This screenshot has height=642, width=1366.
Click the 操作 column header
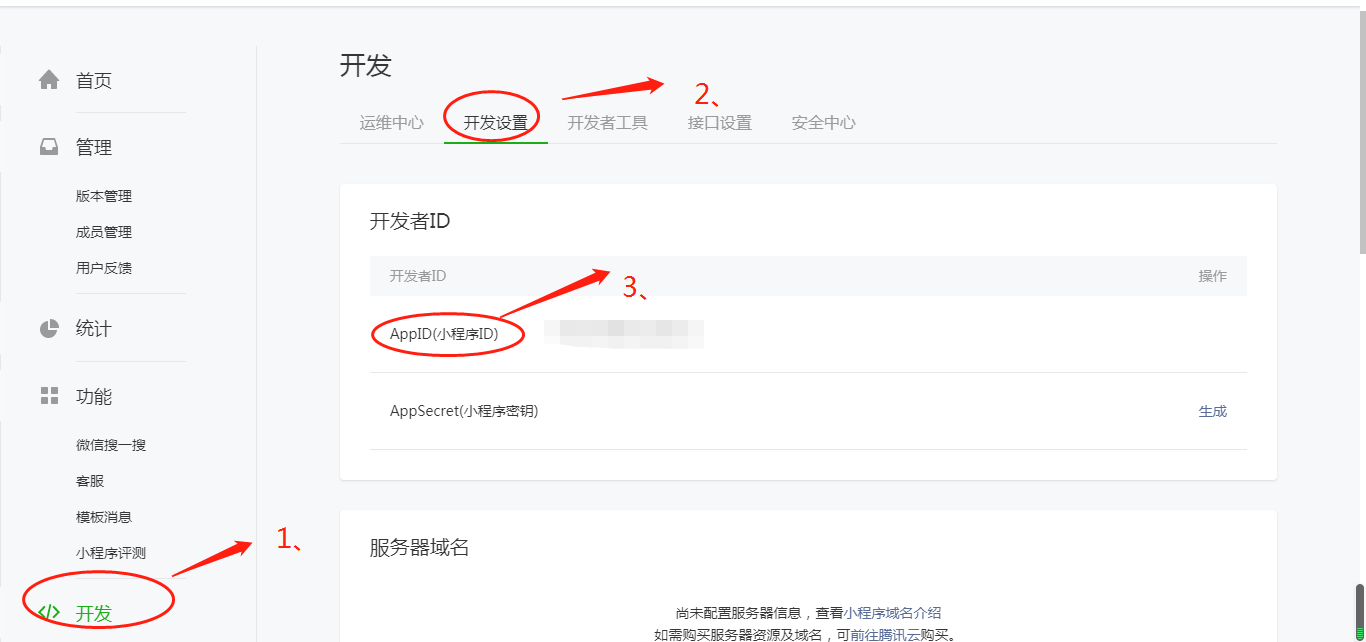point(1213,276)
